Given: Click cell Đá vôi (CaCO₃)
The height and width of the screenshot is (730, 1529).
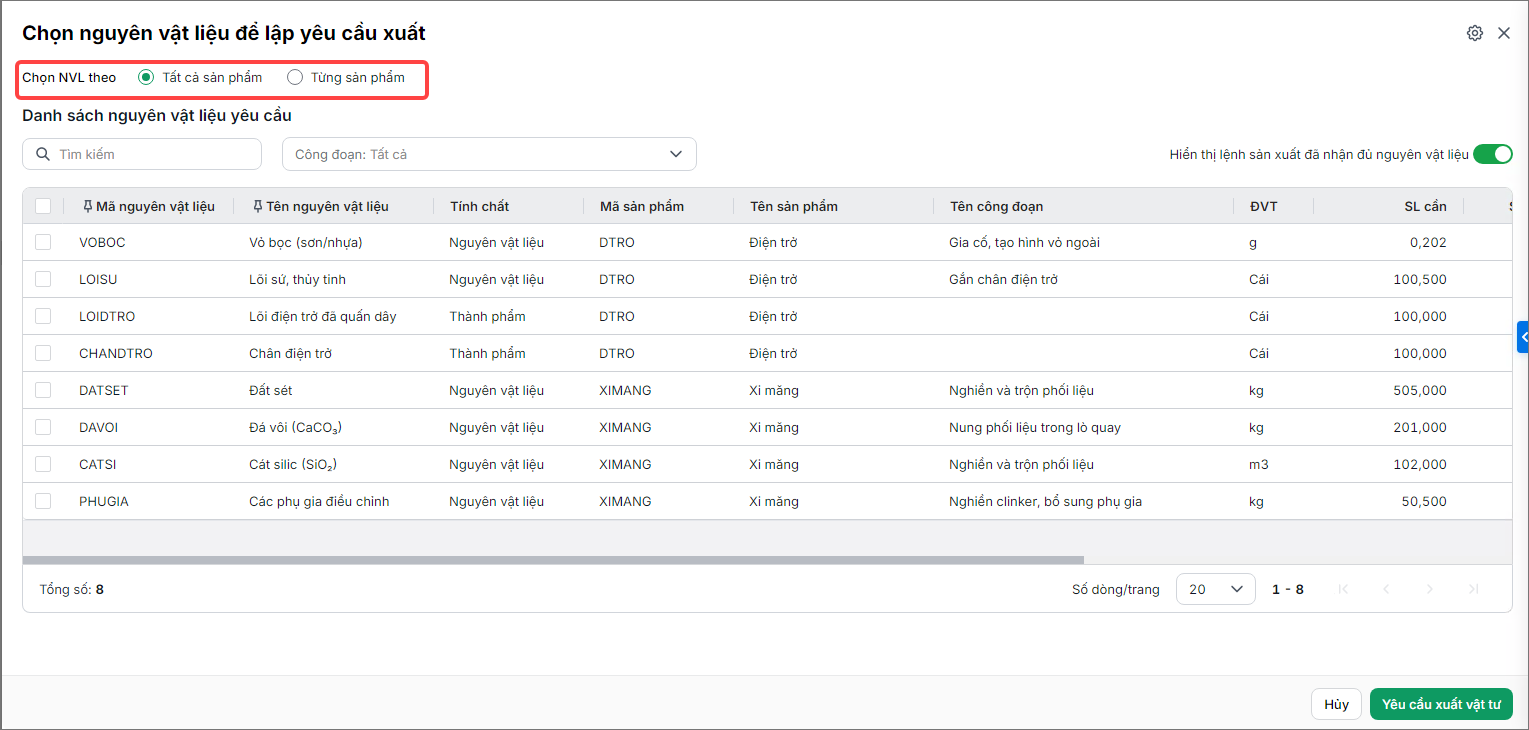Looking at the screenshot, I should tap(296, 427).
